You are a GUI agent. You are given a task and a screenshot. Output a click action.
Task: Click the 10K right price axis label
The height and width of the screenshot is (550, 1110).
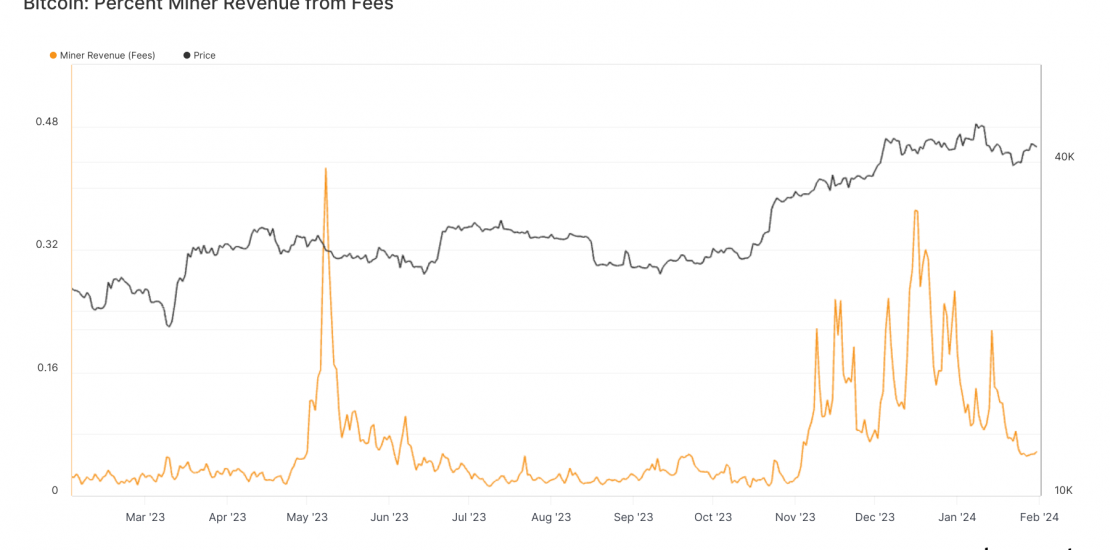pyautogui.click(x=1064, y=490)
